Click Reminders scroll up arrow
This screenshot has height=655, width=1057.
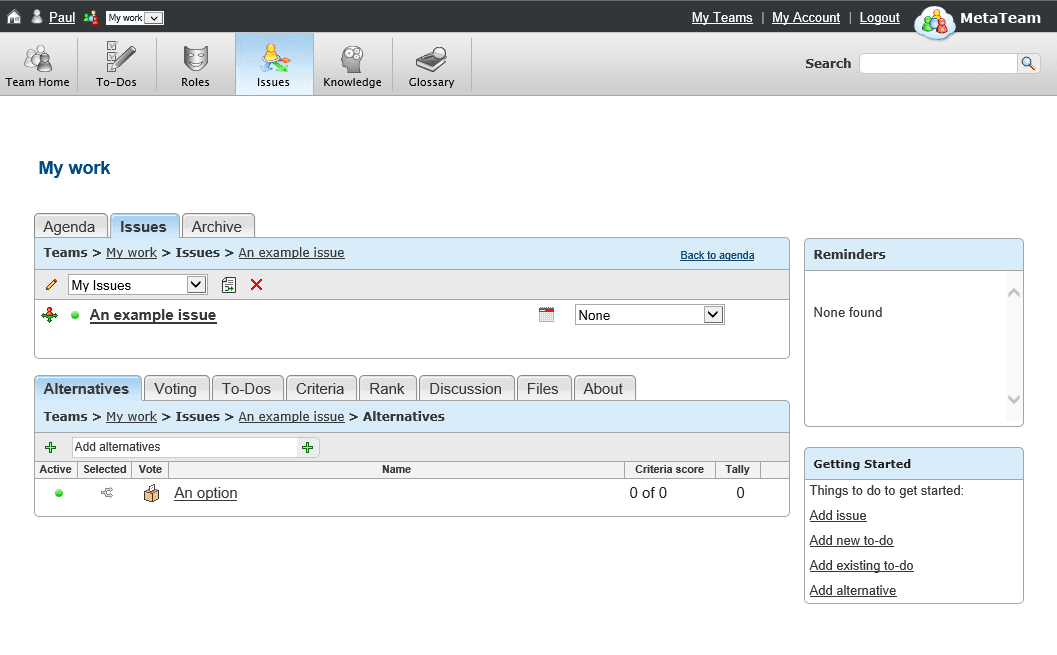click(x=1013, y=292)
